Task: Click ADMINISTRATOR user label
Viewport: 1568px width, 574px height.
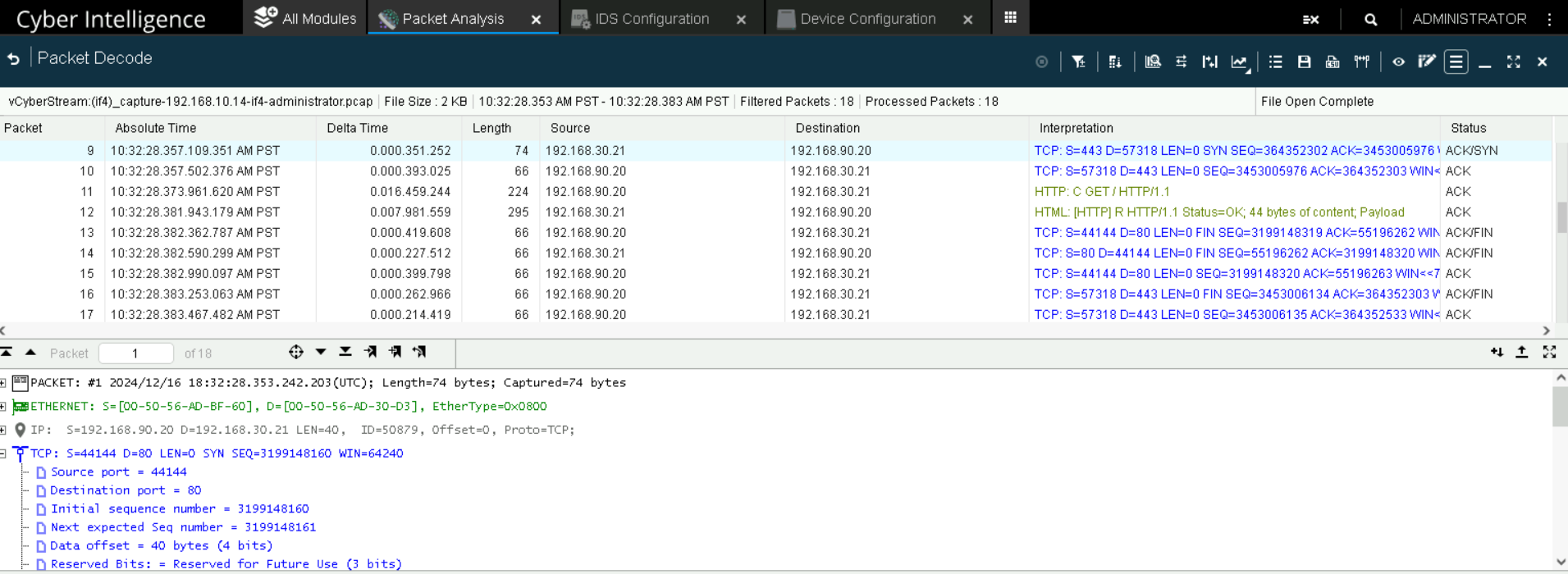Action: click(x=1469, y=19)
